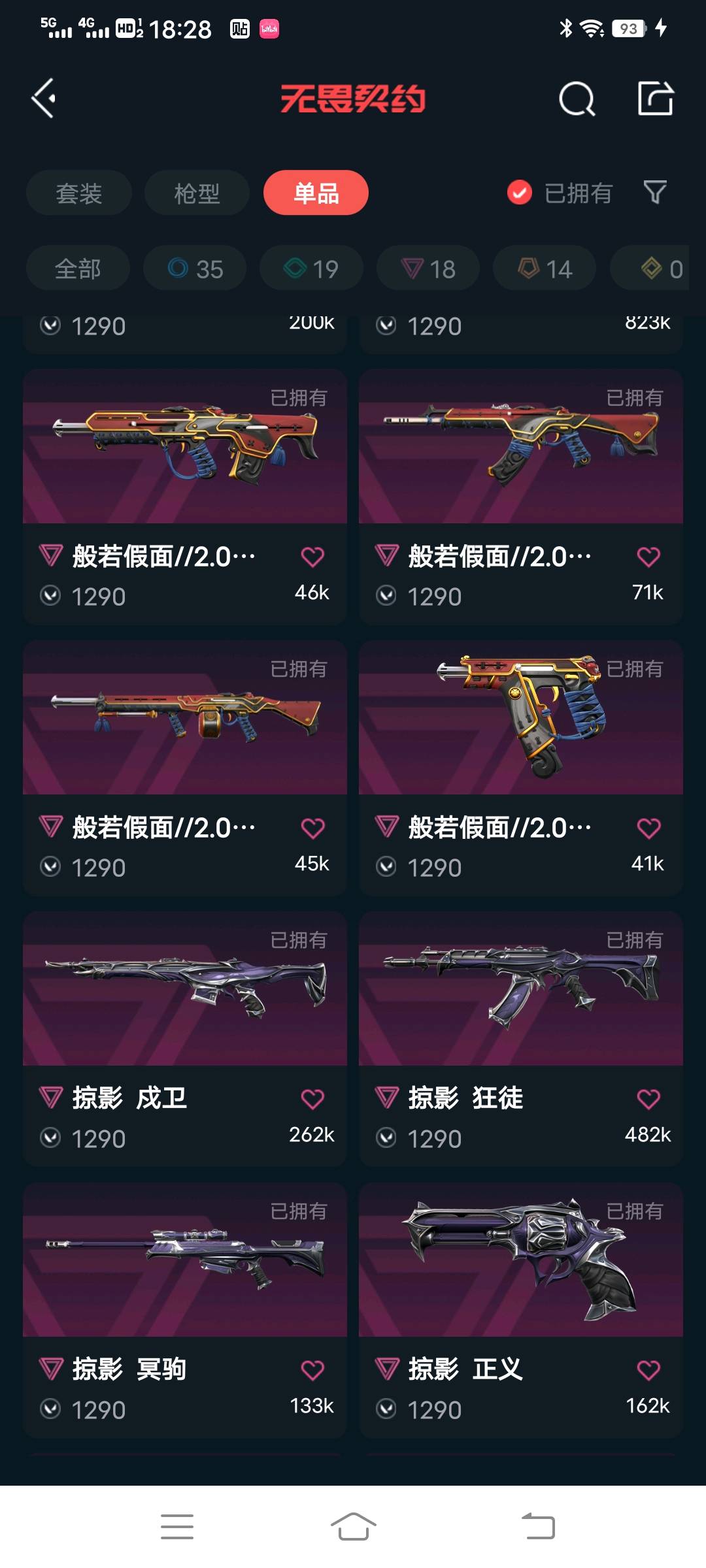Select the 套装 tab
Viewport: 706px width, 1568px height.
point(79,193)
